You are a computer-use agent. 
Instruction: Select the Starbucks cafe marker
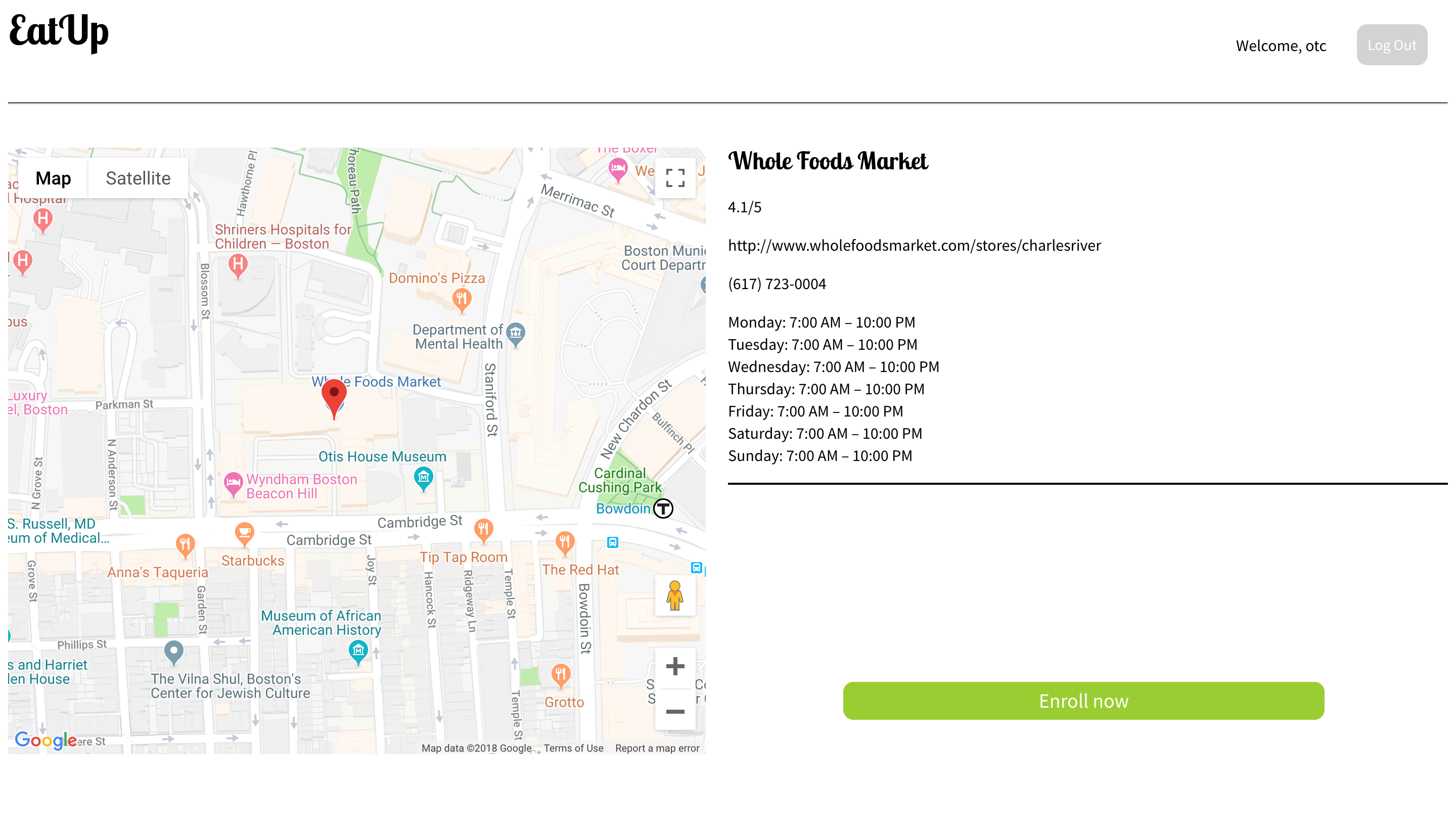coord(244,534)
